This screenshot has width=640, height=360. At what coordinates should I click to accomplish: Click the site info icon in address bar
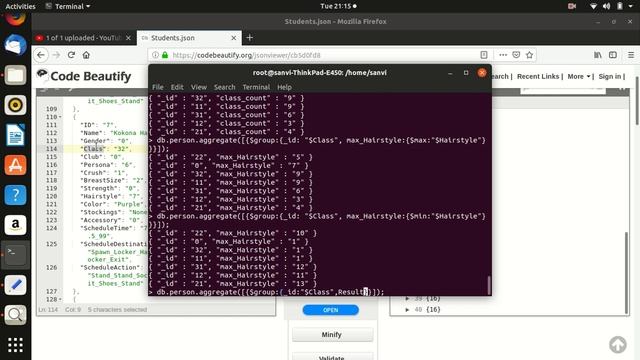click(155, 55)
